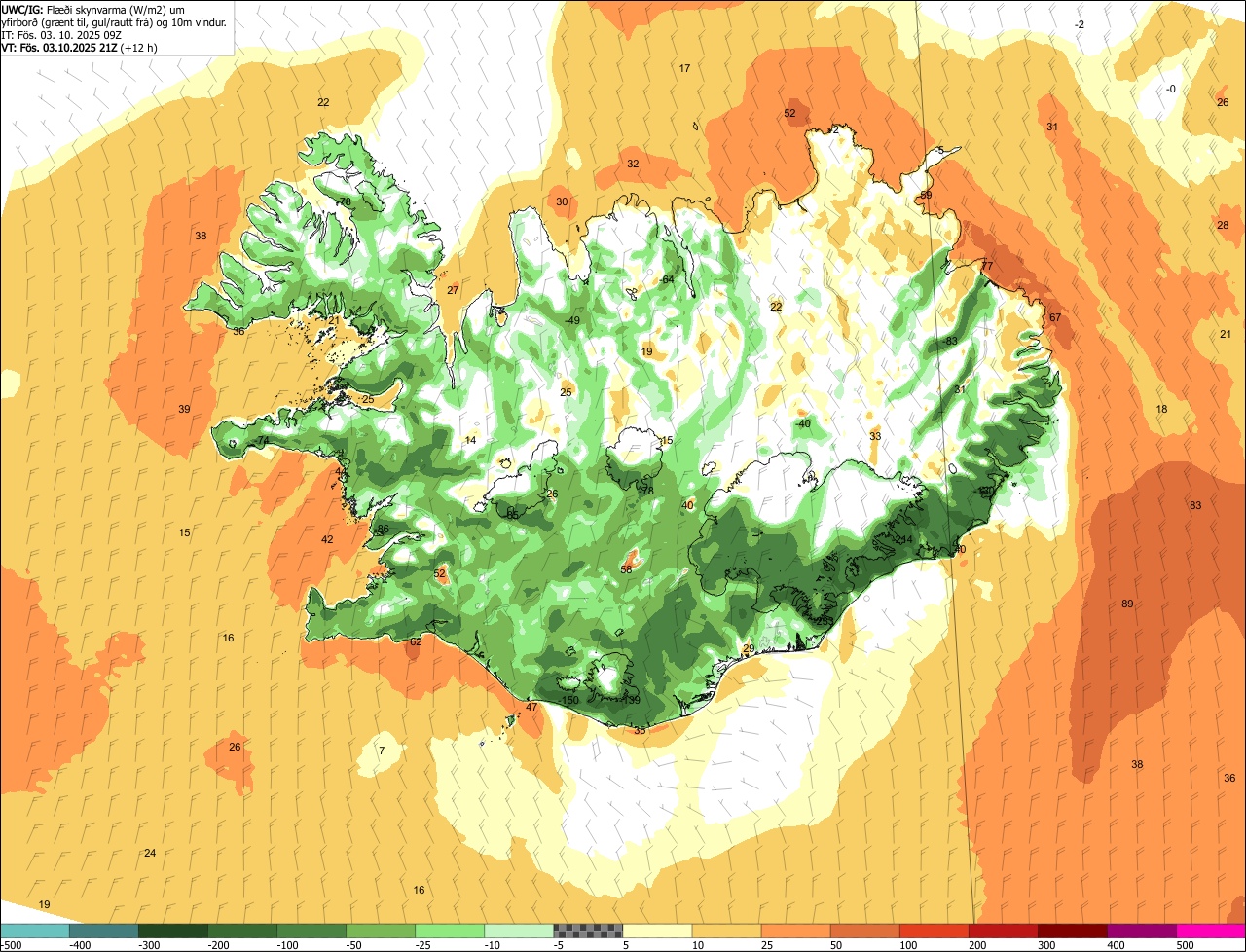Select the purple legend swatch for 400

coord(1142,931)
